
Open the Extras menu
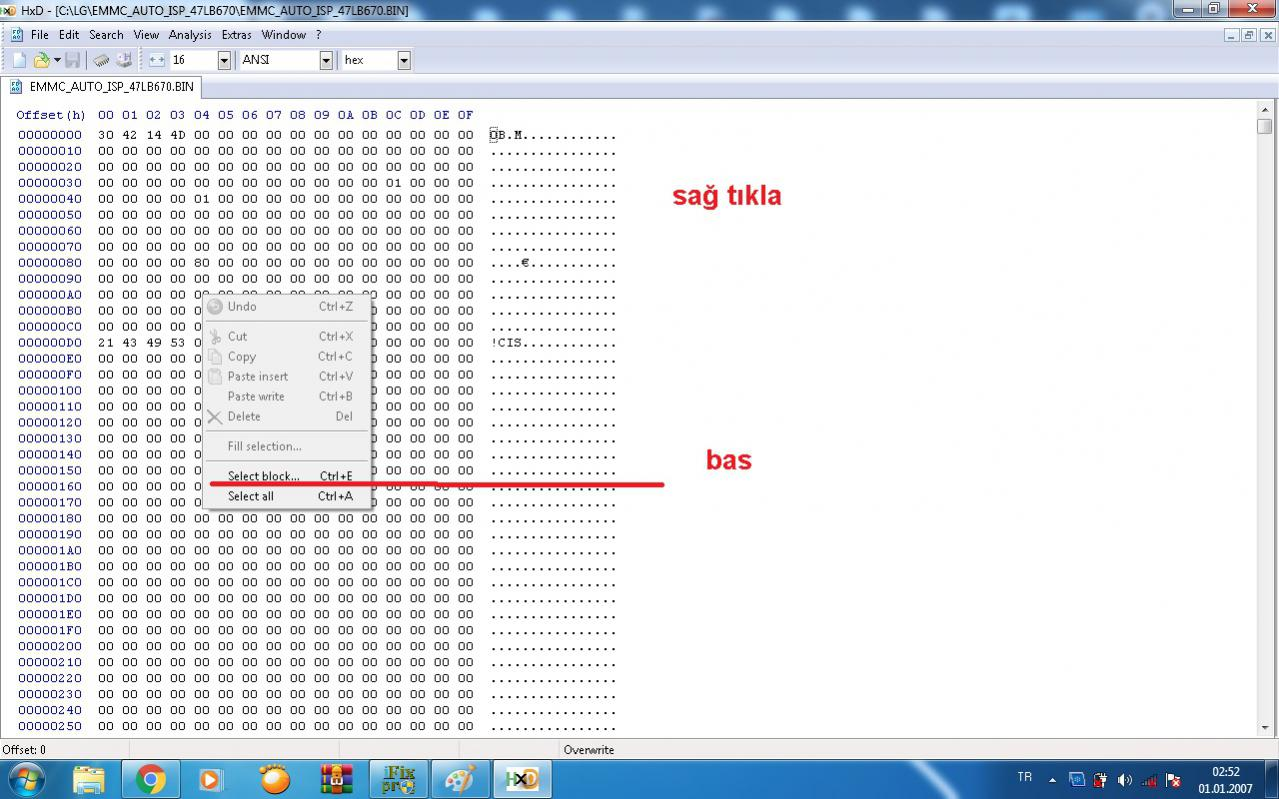[x=237, y=34]
